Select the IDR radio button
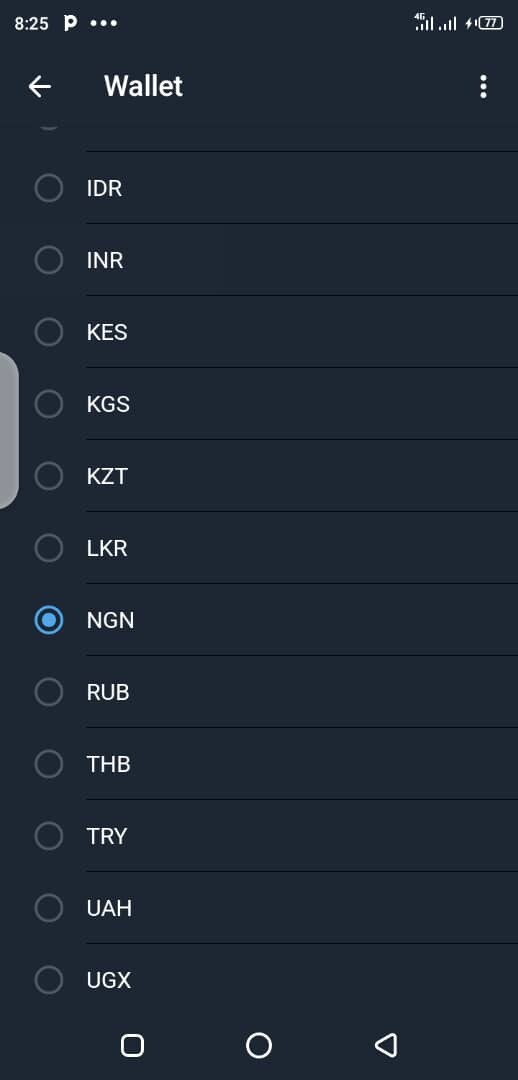Screen dimensions: 518x1080 click(x=48, y=188)
